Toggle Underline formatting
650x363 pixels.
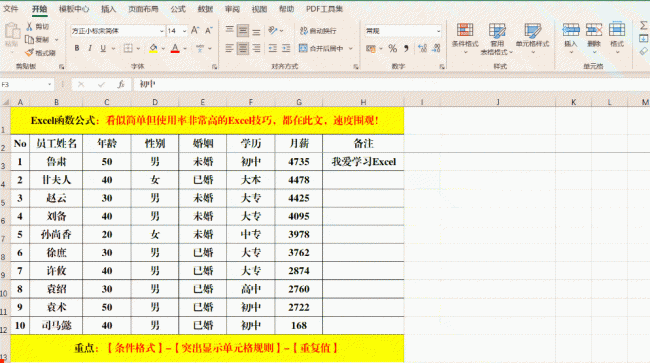click(103, 48)
